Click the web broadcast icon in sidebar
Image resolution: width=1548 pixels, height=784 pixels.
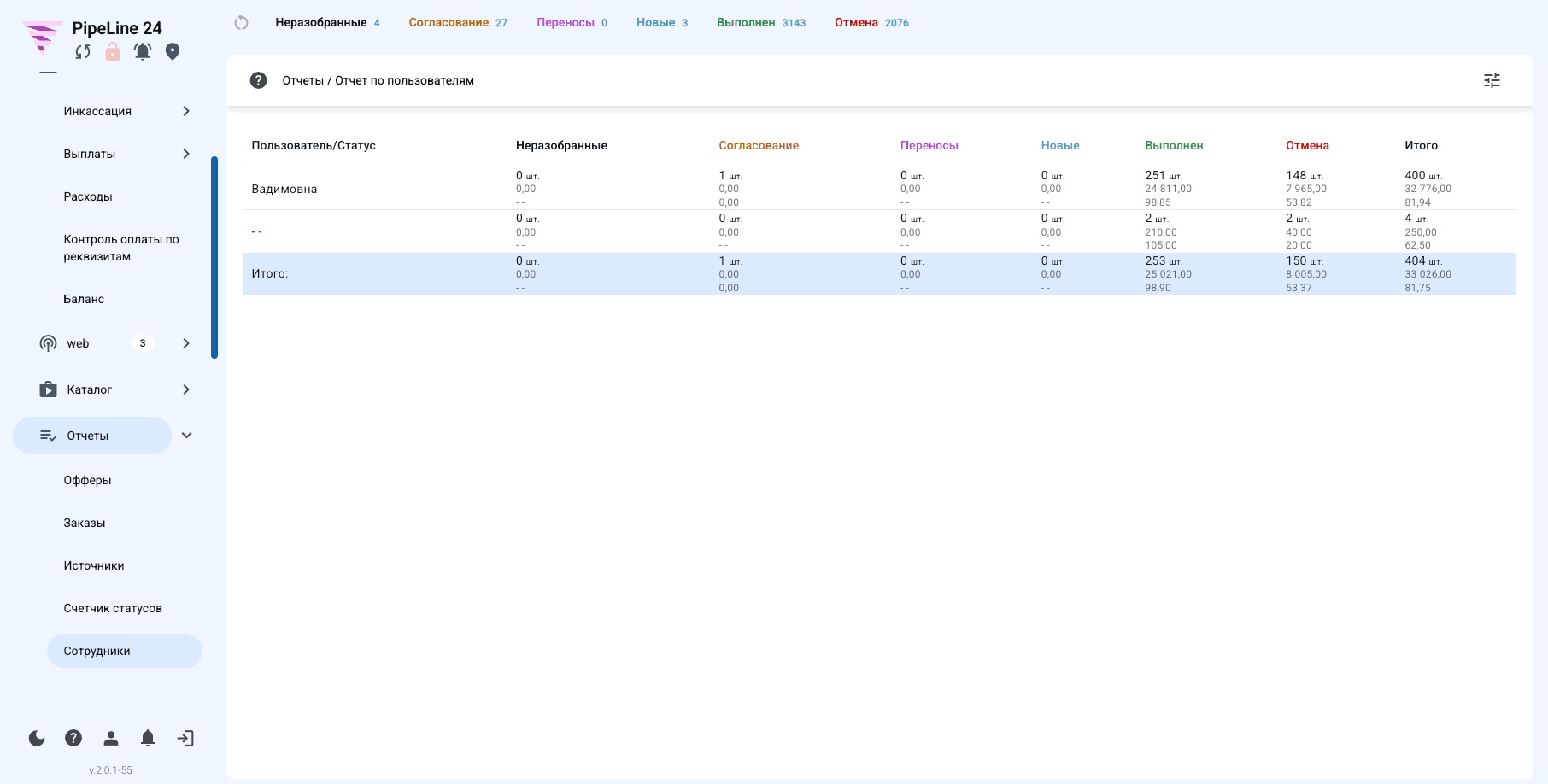point(49,343)
